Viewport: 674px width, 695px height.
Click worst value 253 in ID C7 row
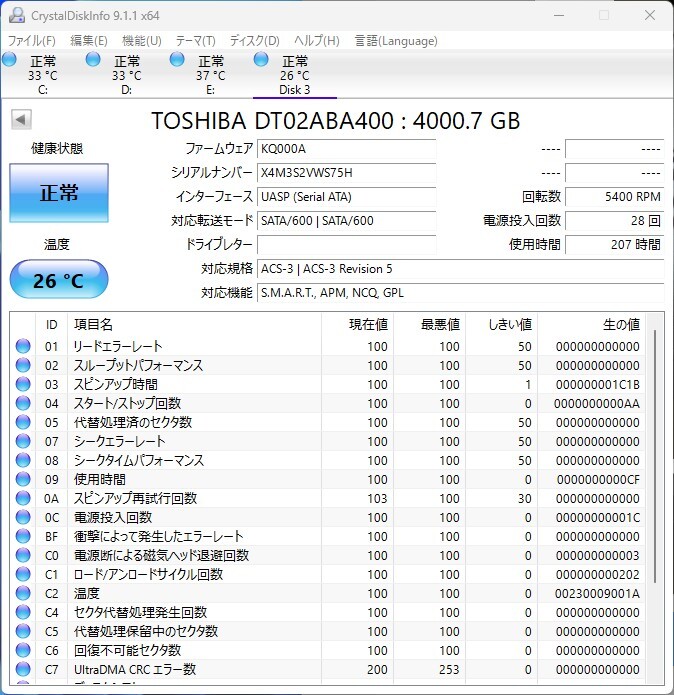[x=449, y=670]
